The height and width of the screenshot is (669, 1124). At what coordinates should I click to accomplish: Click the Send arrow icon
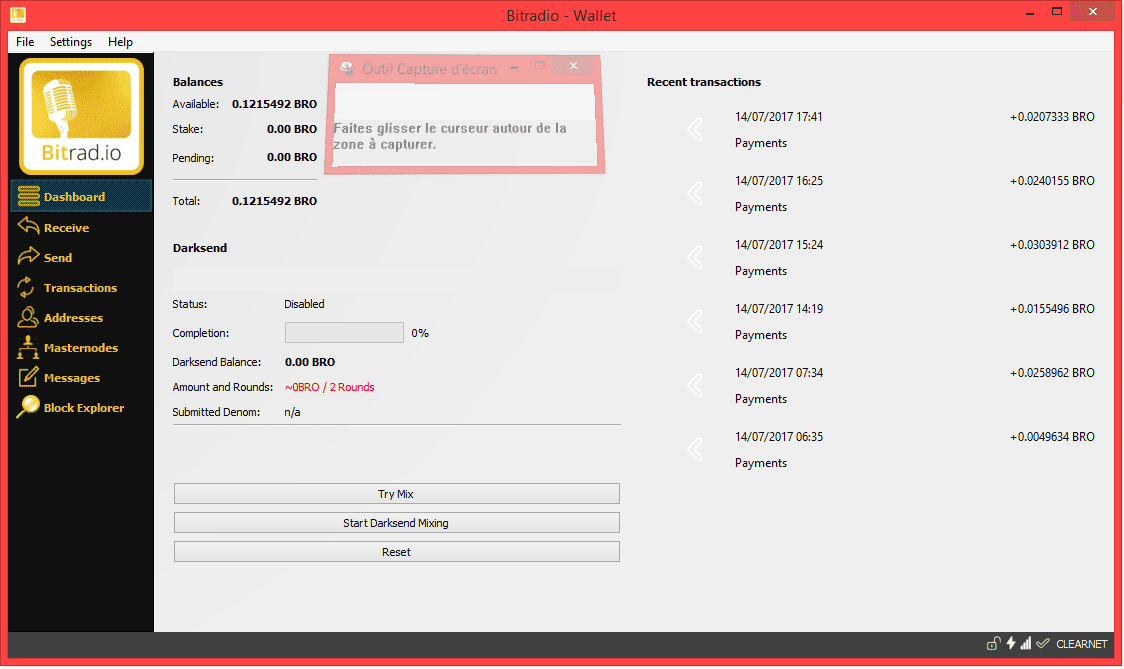click(x=28, y=257)
